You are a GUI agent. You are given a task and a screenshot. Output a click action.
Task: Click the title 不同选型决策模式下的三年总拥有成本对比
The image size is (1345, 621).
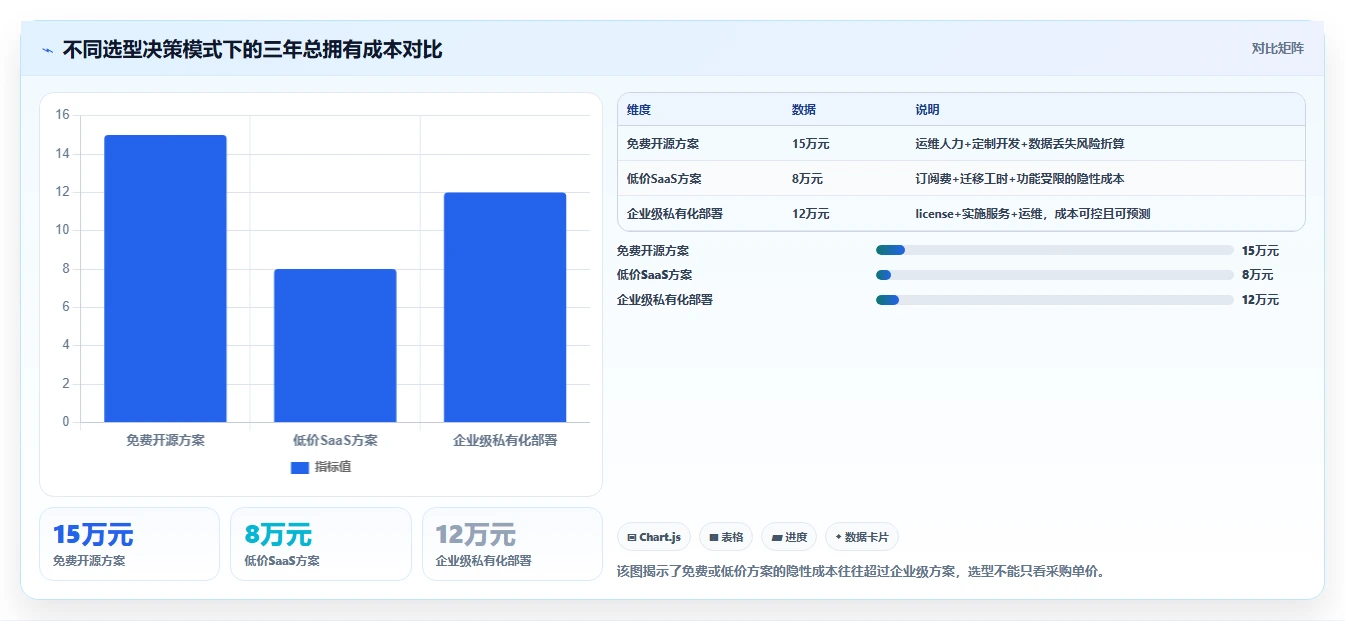tap(252, 49)
